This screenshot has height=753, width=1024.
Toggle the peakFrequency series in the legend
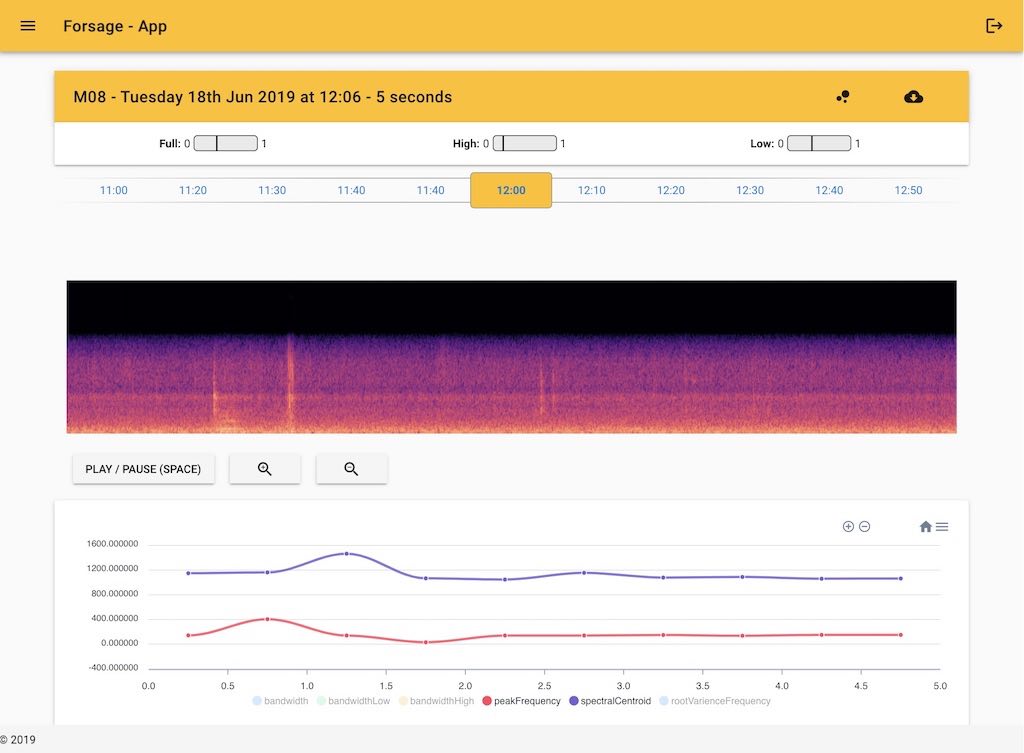pyautogui.click(x=523, y=701)
